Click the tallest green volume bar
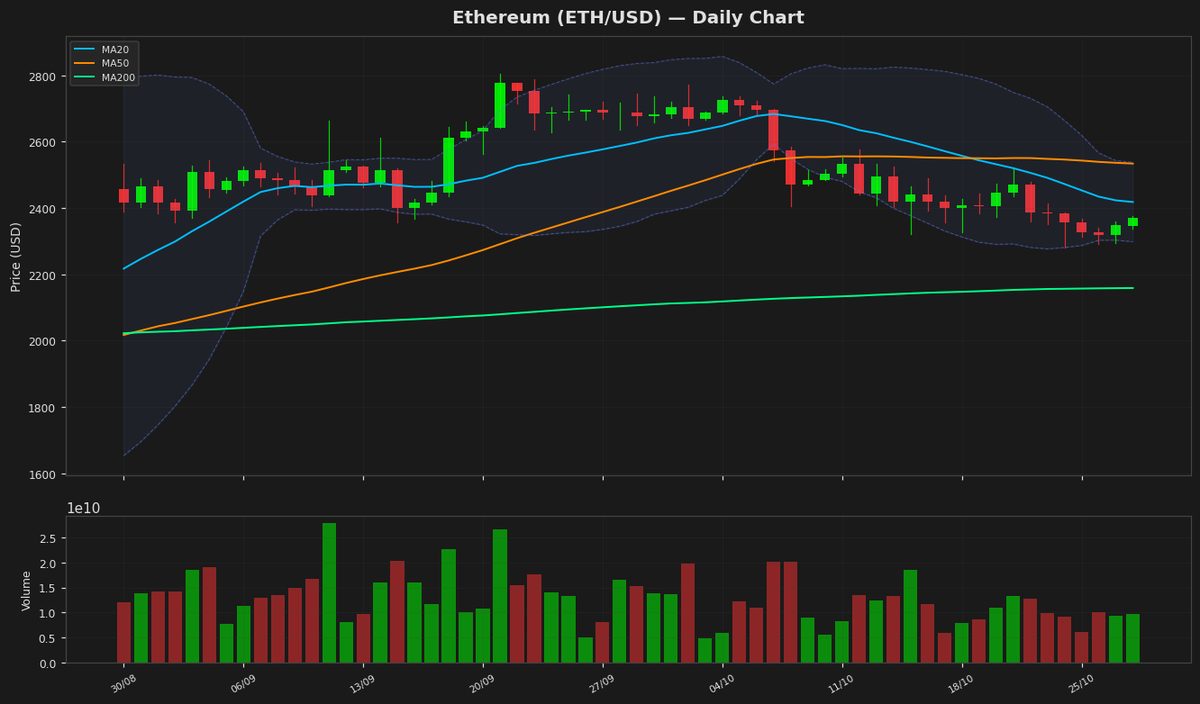Screen dimensions: 1200x704 coord(329,593)
